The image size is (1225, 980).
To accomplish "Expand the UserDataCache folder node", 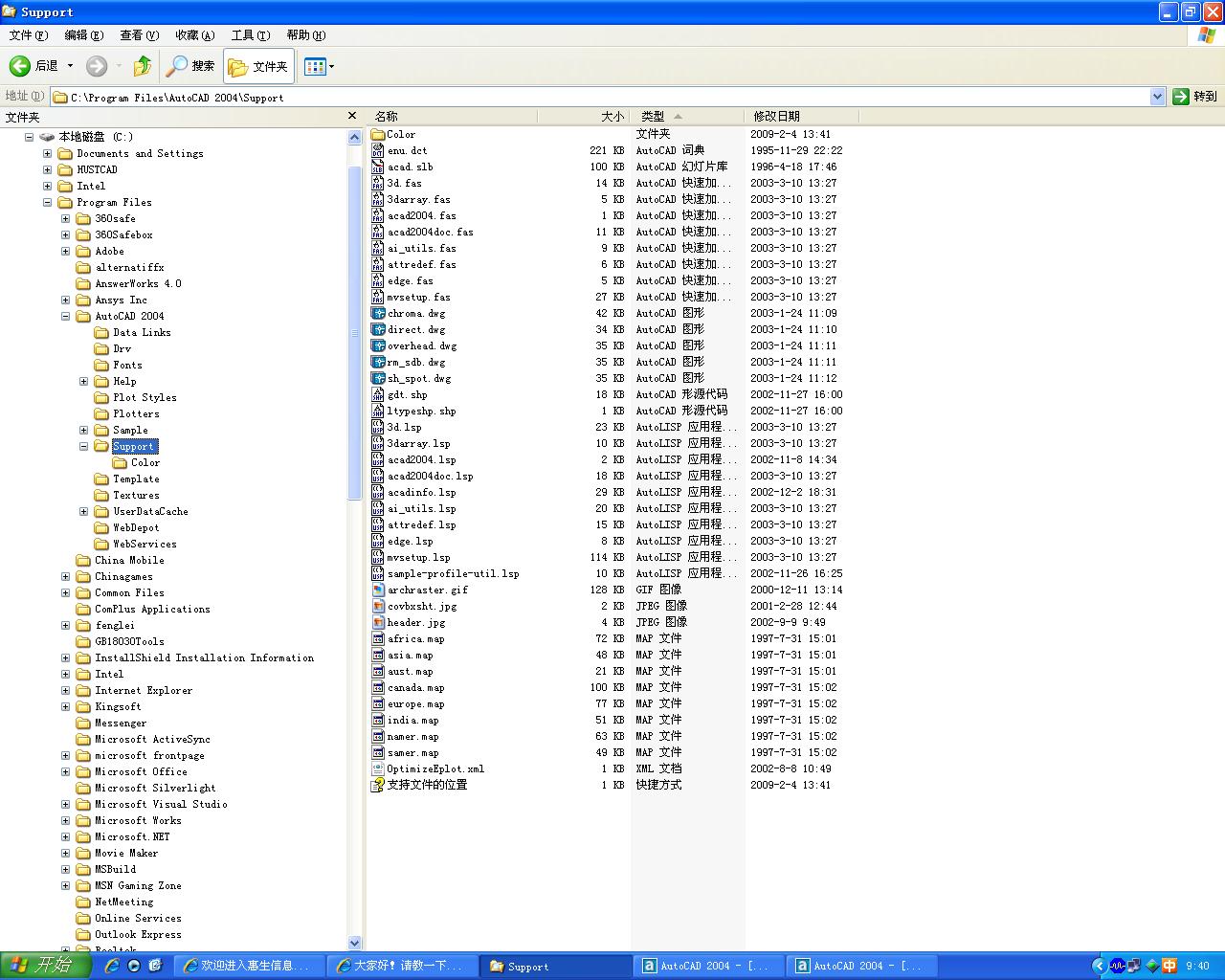I will pyautogui.click(x=83, y=511).
